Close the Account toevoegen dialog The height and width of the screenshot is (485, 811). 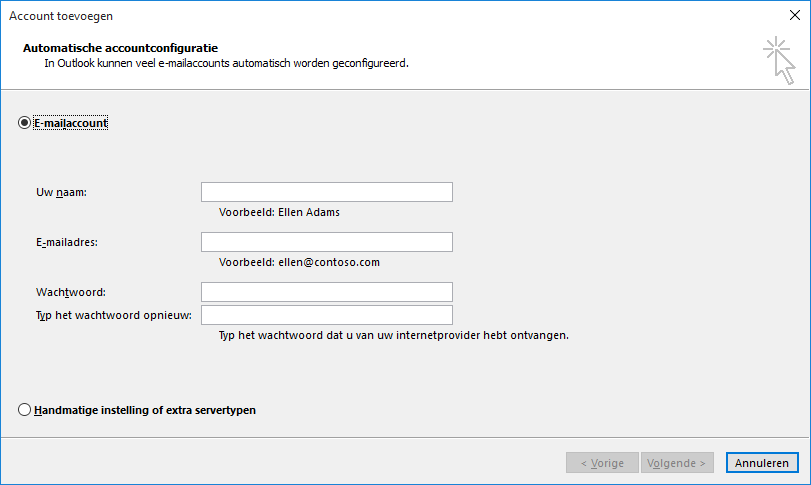(795, 15)
